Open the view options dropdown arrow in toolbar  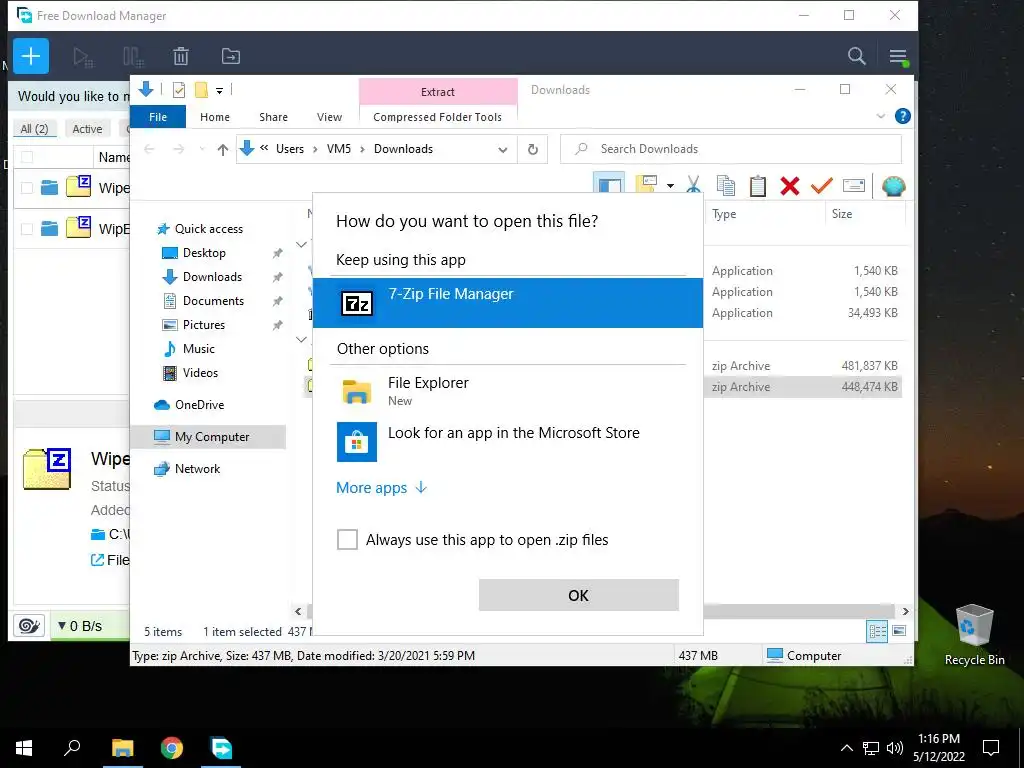pos(670,186)
